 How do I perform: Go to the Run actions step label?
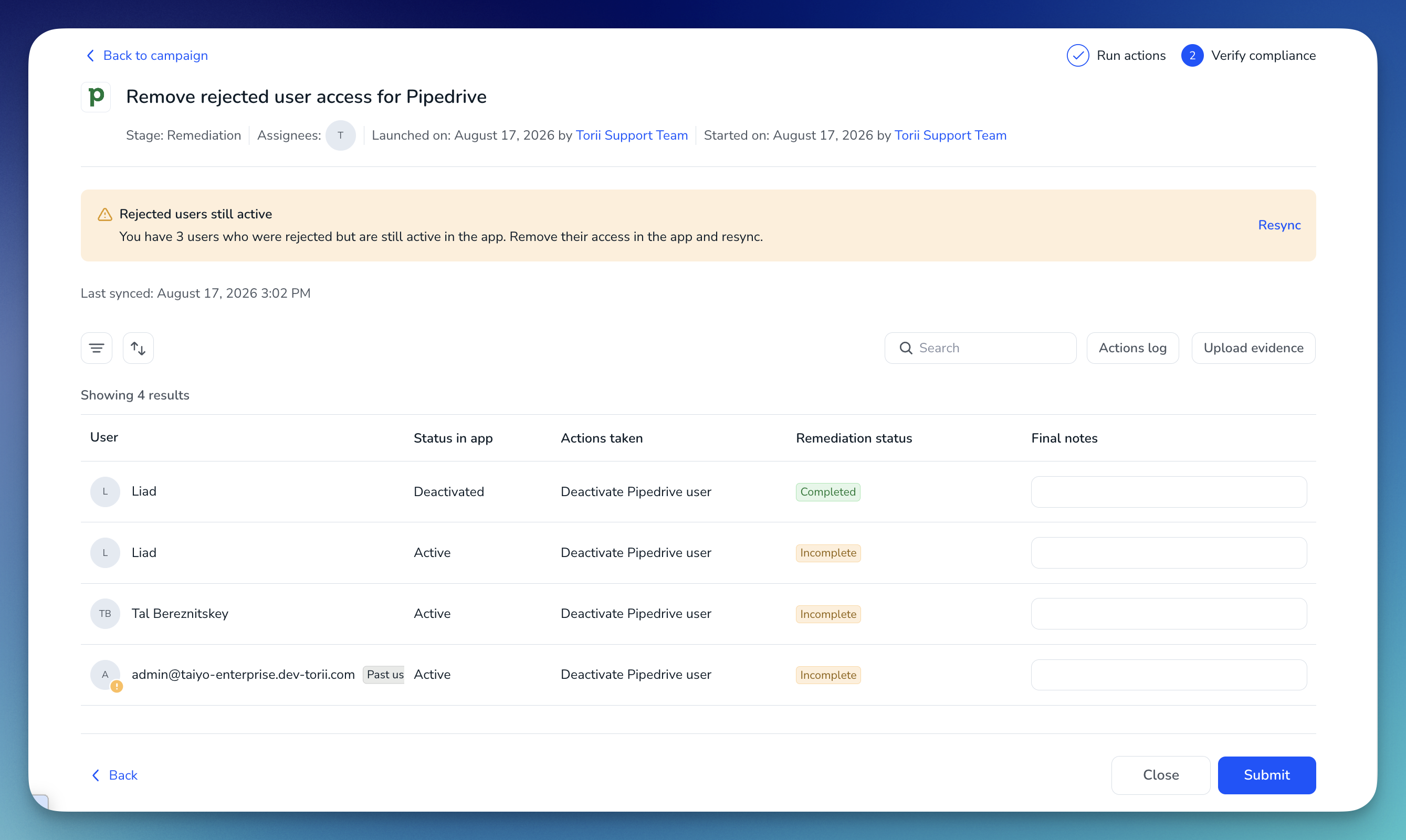click(1131, 56)
